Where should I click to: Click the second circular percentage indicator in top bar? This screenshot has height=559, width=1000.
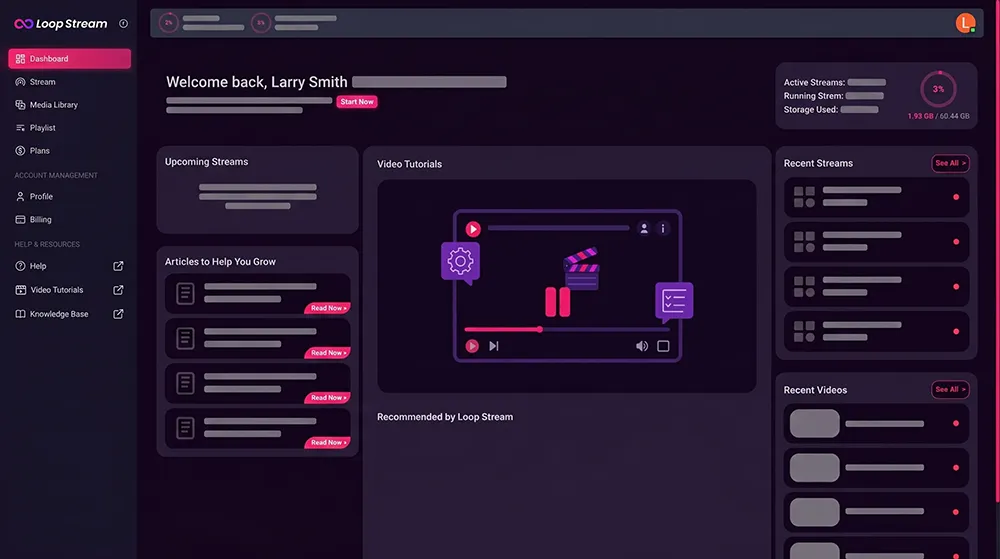coord(260,23)
